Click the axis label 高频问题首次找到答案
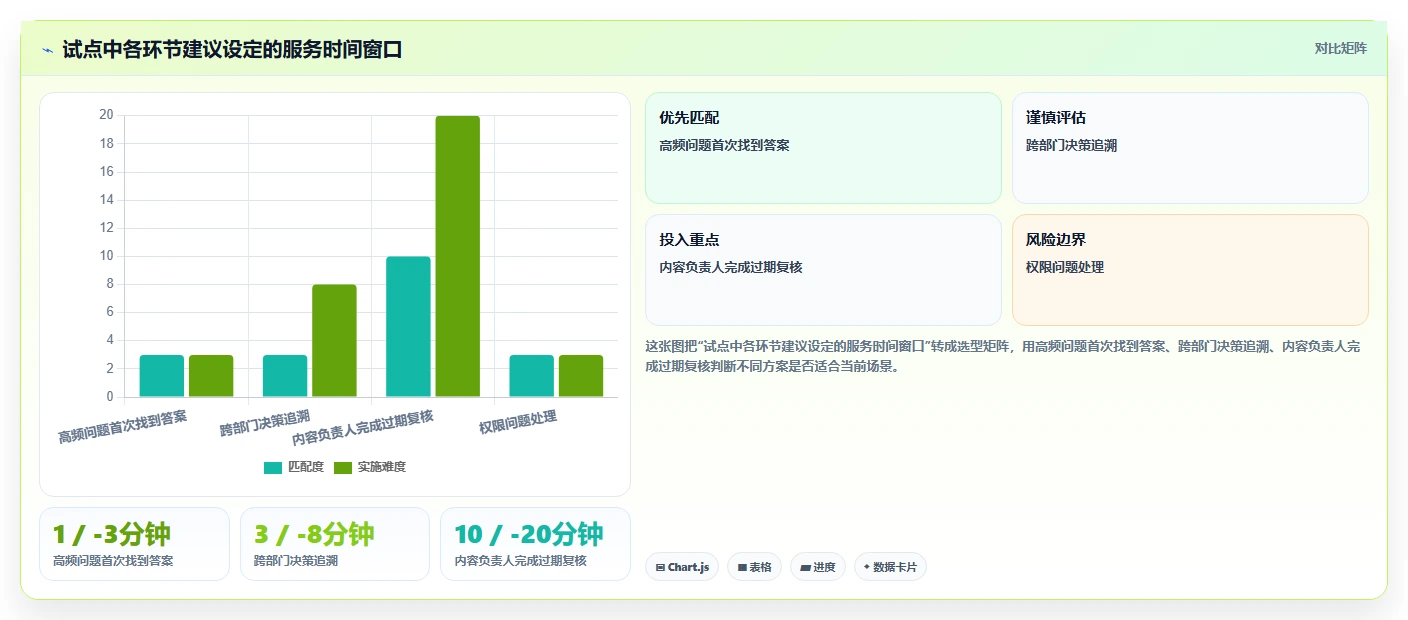The image size is (1408, 620). click(122, 426)
